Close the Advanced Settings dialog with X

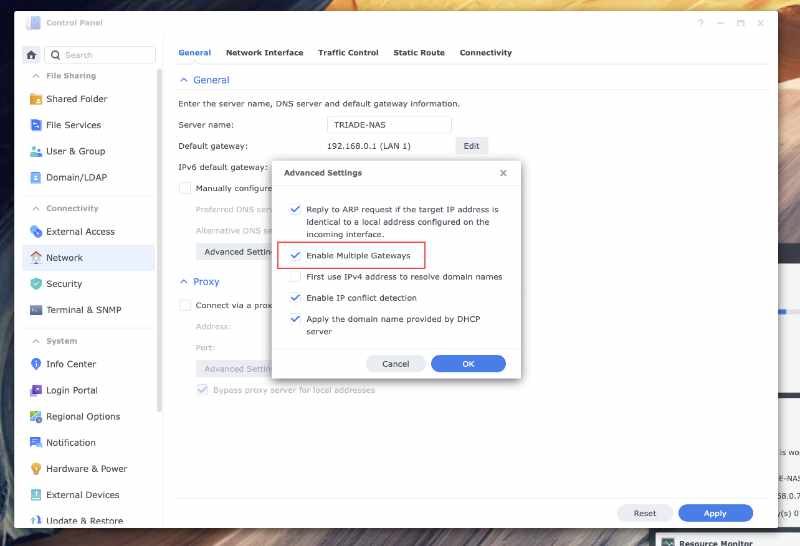(503, 173)
